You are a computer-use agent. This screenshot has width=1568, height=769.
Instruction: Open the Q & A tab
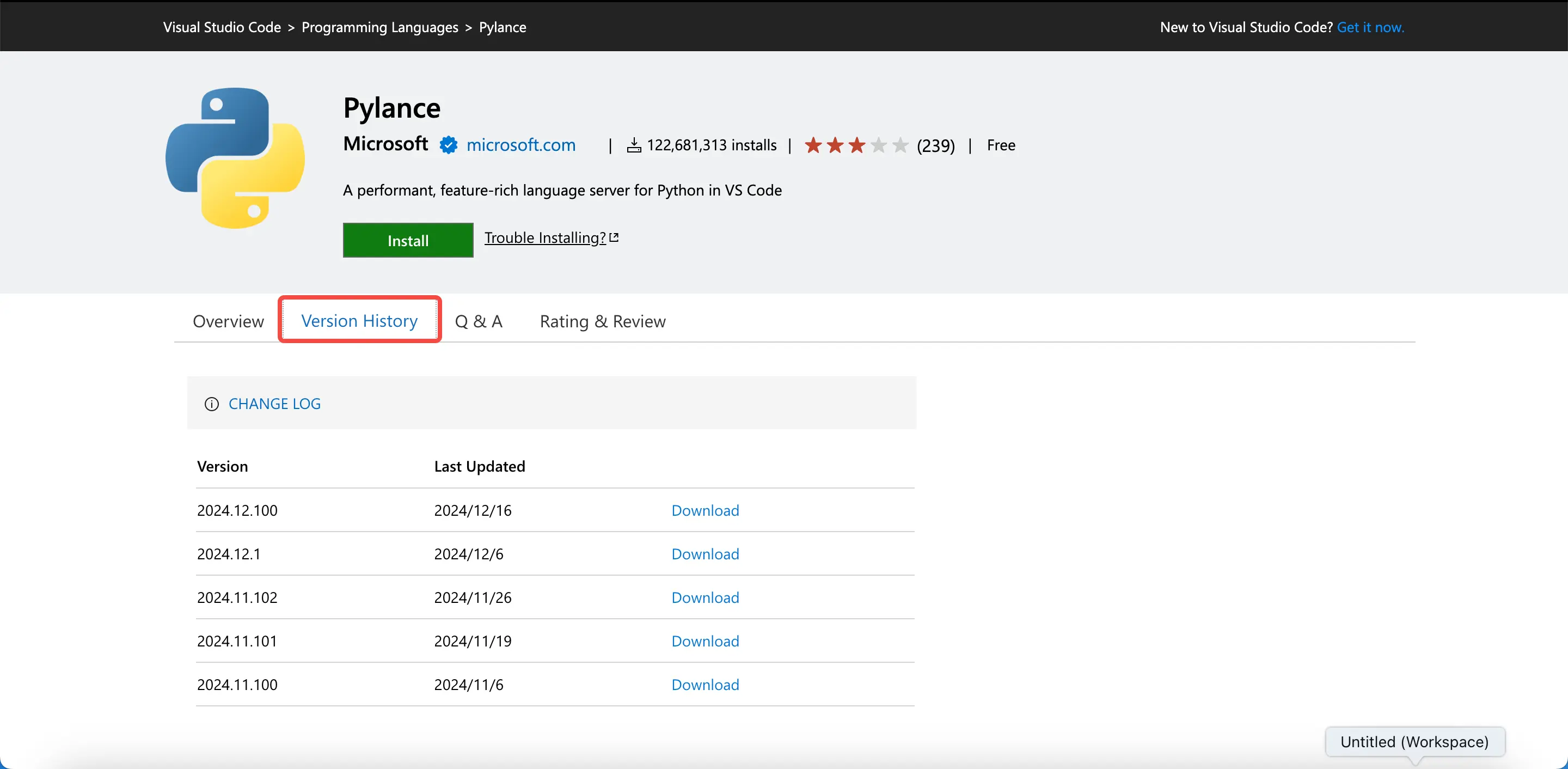tap(480, 320)
